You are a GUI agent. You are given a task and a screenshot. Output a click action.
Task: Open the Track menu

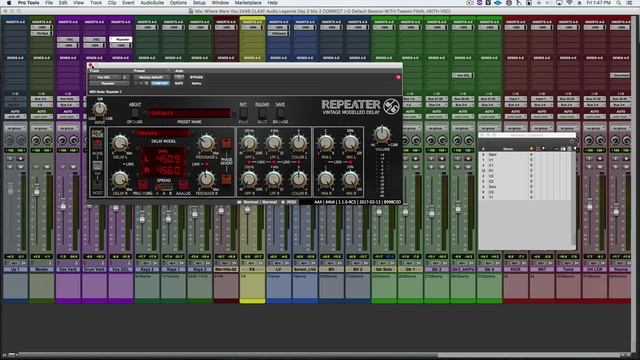(96, 3)
